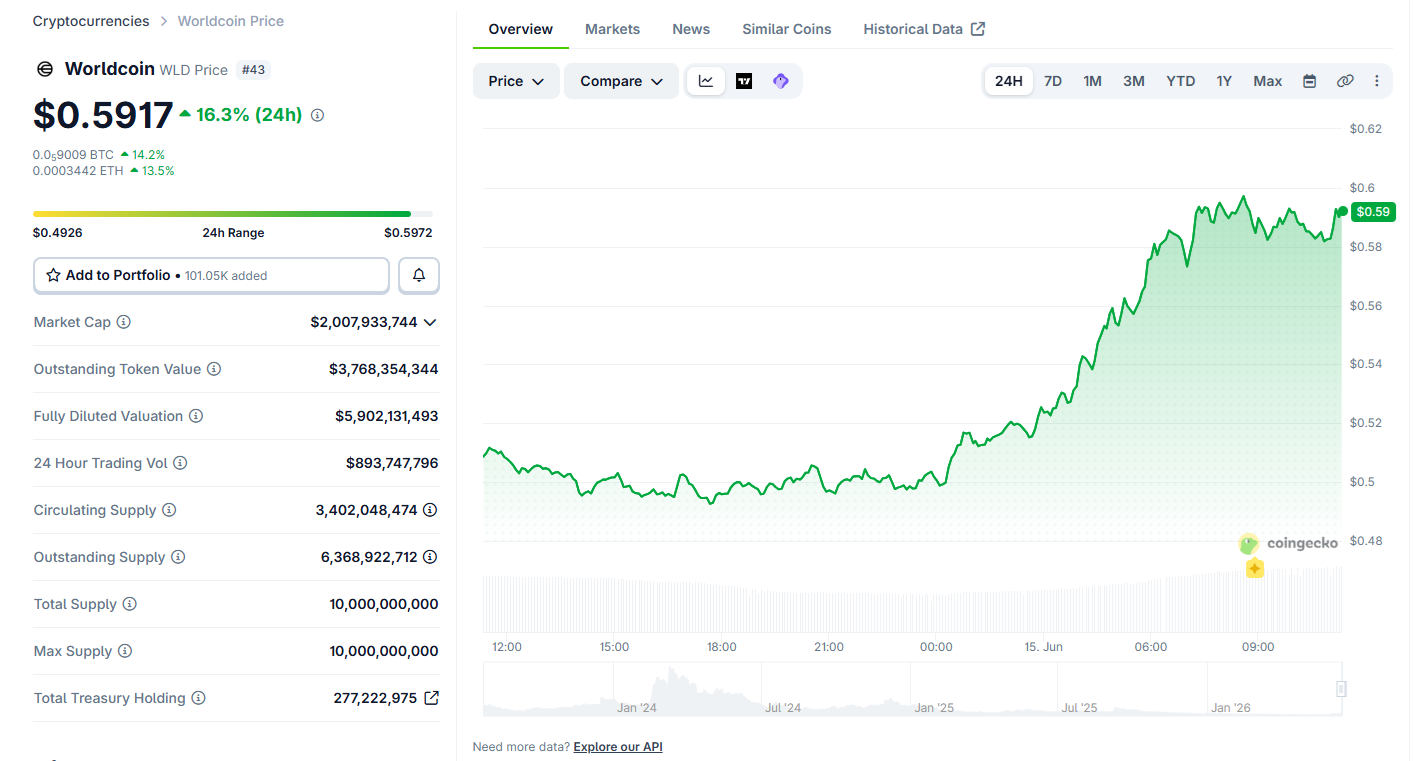Click the $893,747,796 trading volume value
The height and width of the screenshot is (761, 1413).
392,463
